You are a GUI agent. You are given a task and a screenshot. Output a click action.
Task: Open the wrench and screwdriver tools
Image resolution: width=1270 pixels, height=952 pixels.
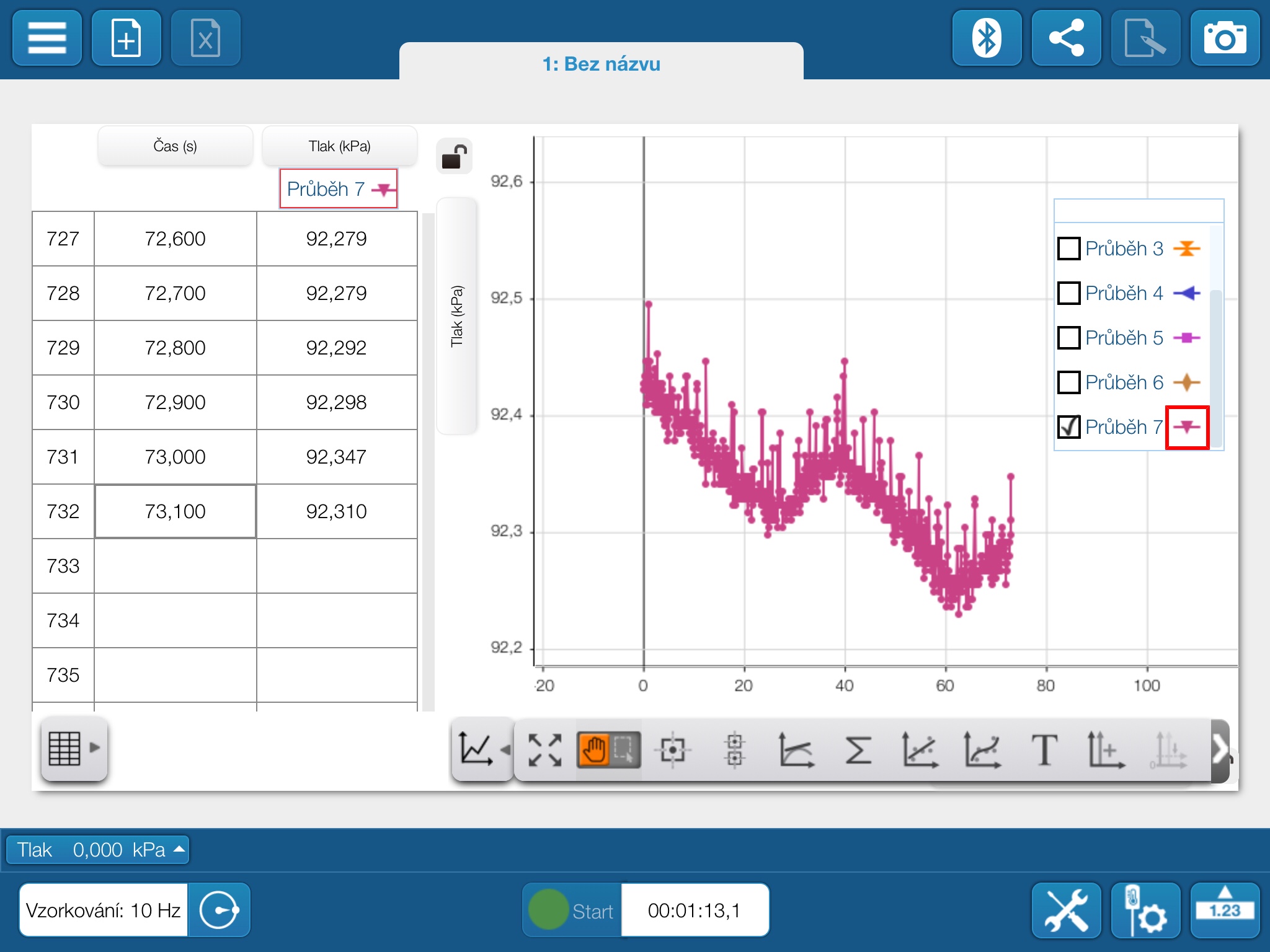point(1066,910)
